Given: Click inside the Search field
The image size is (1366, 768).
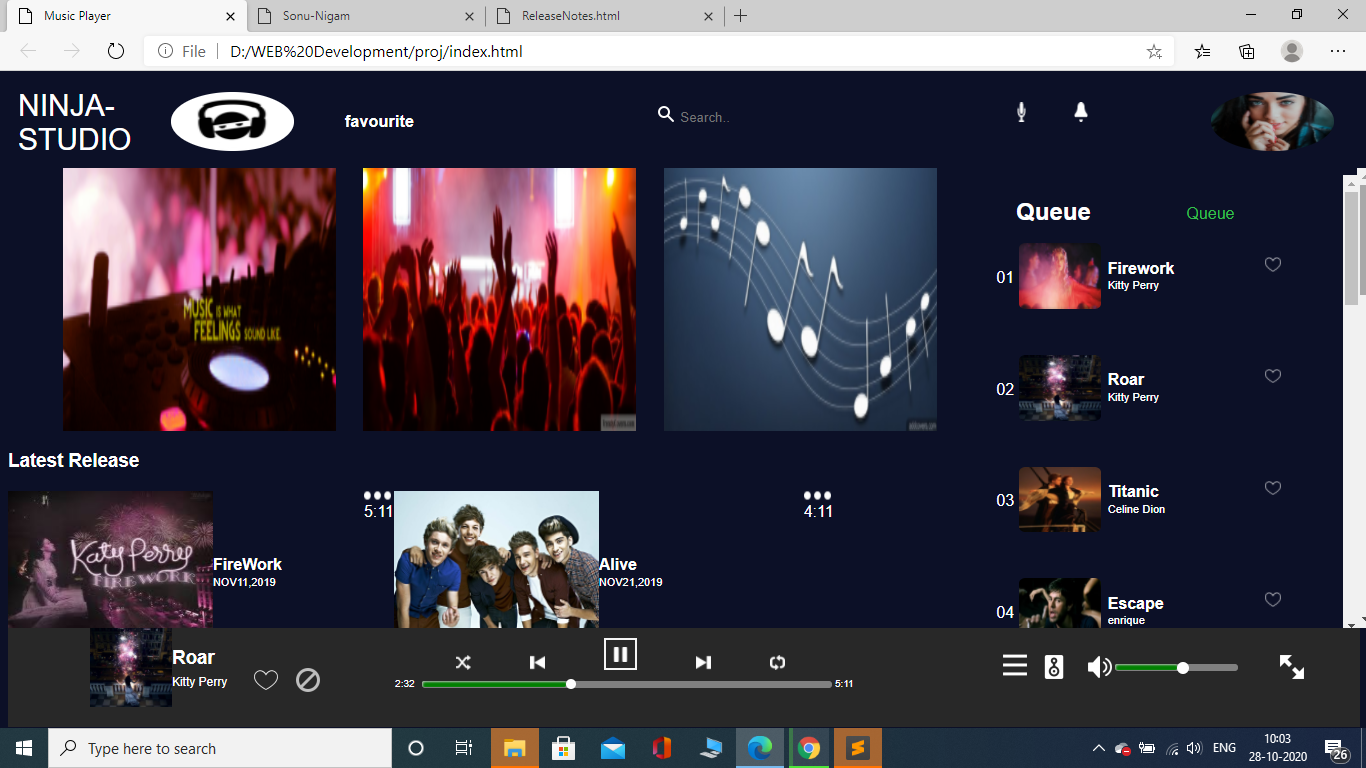Looking at the screenshot, I should click(x=730, y=117).
